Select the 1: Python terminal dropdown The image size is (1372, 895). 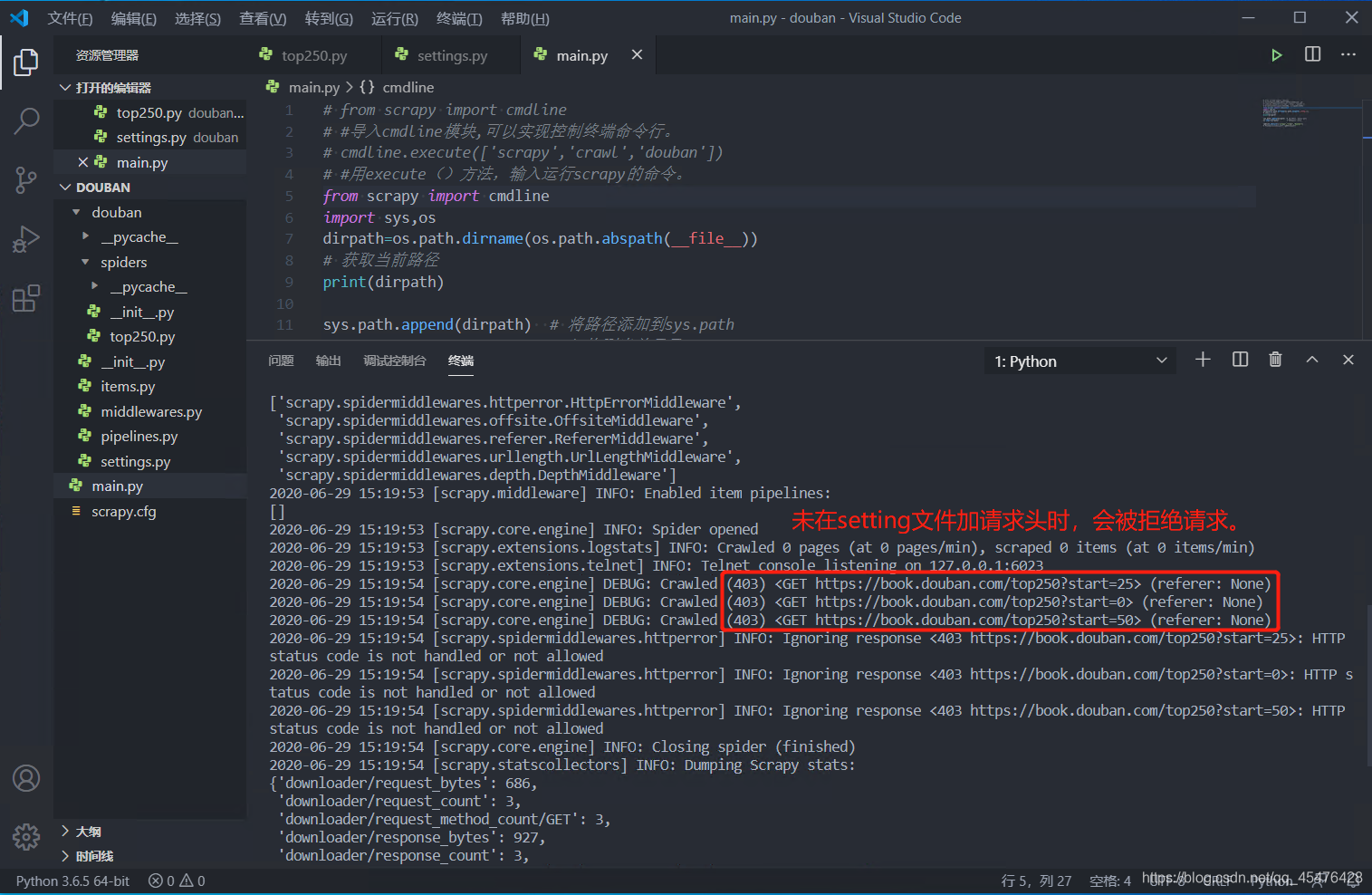[1079, 361]
